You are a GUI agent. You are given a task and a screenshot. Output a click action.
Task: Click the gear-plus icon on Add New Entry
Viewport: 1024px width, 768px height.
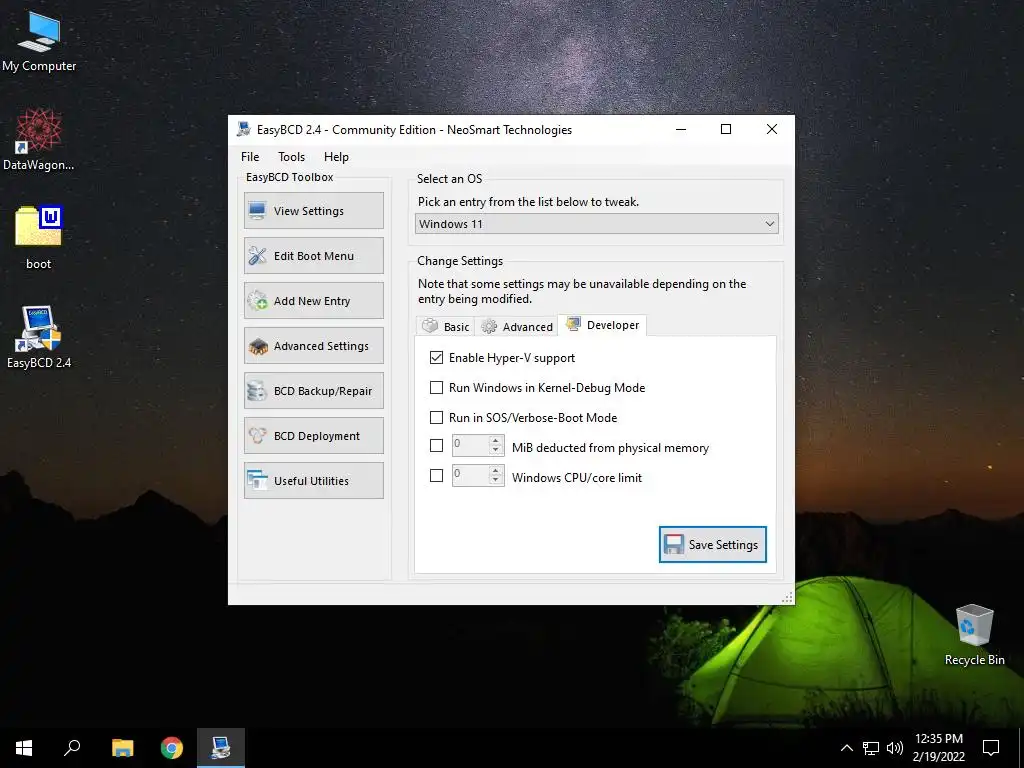point(257,300)
